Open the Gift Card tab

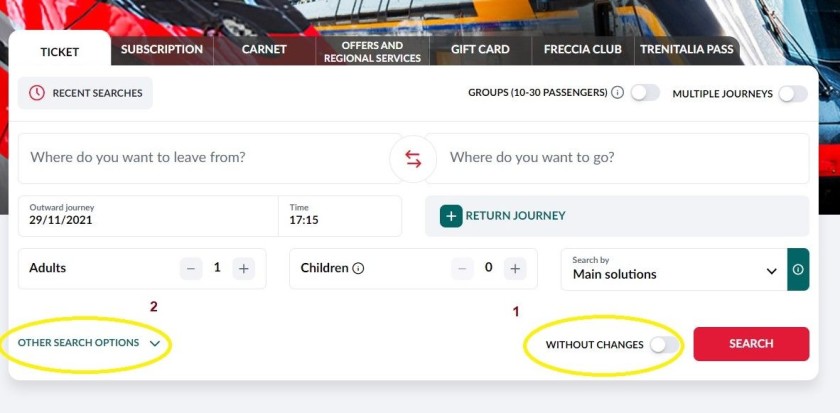(480, 50)
